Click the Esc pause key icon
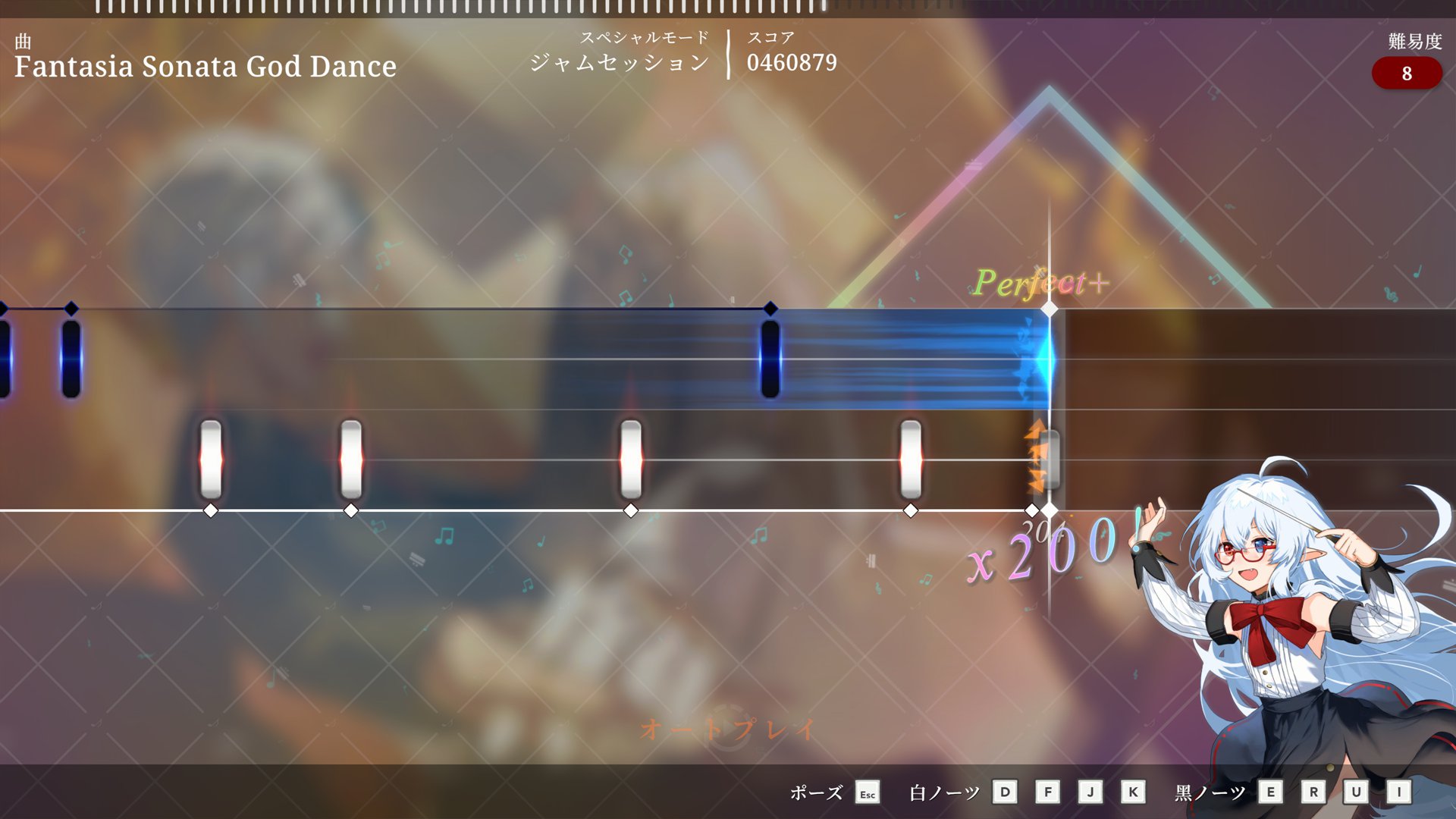 click(x=868, y=793)
